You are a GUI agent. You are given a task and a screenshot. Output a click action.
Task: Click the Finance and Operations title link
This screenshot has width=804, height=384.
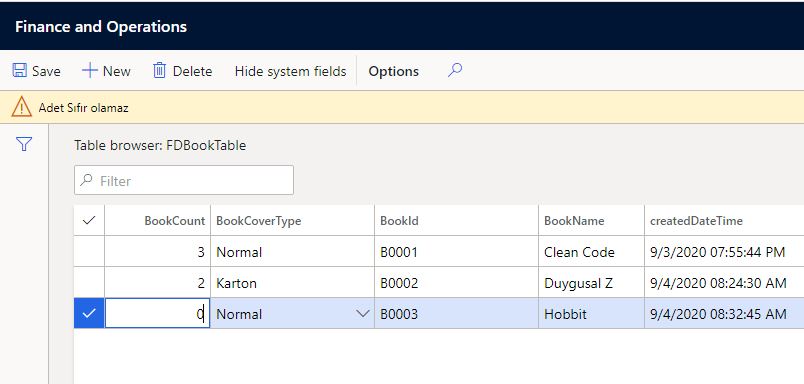(x=101, y=27)
